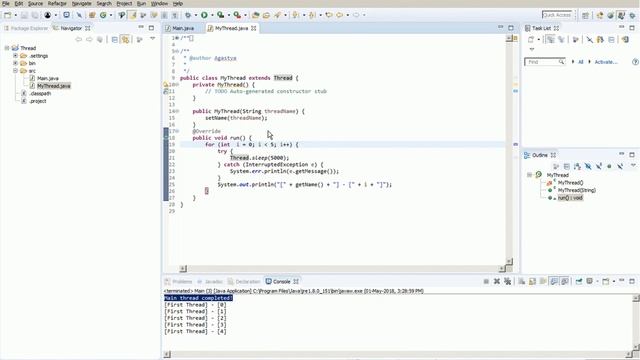Click Link with Editor in Navigator panel
640x360 pixels.
[x=125, y=40]
